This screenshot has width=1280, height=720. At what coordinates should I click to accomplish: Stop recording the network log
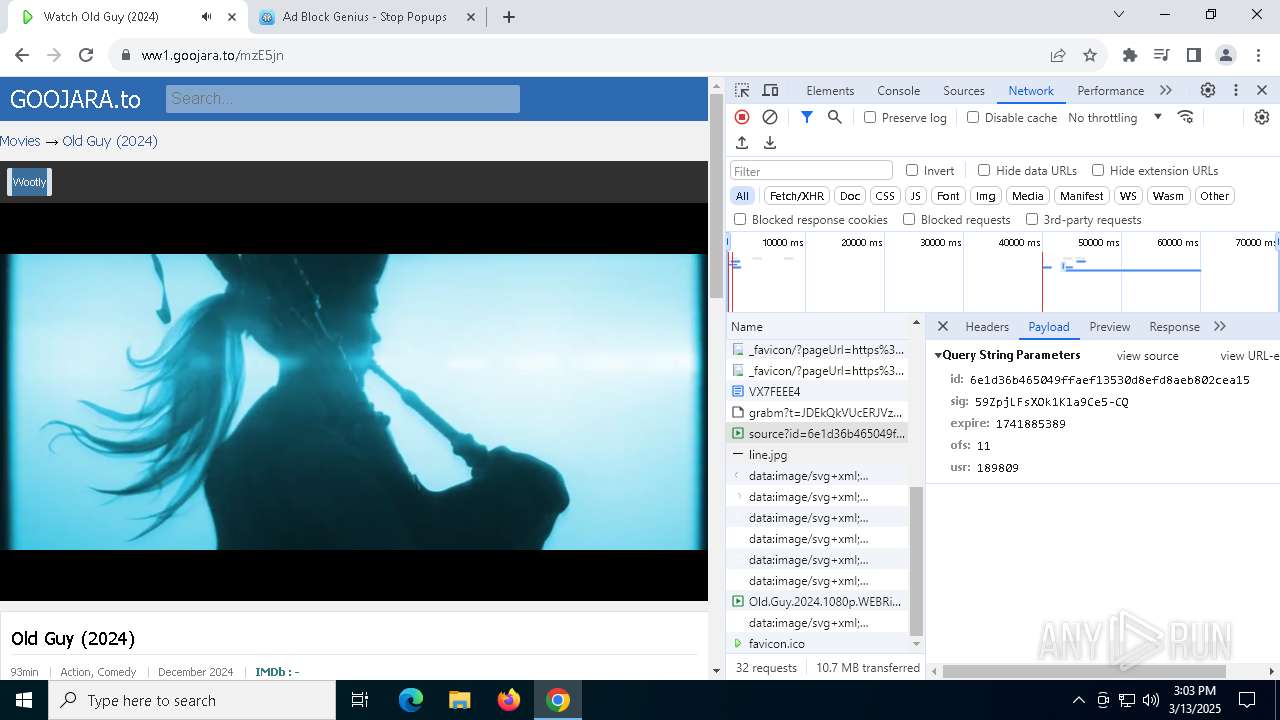tap(742, 117)
